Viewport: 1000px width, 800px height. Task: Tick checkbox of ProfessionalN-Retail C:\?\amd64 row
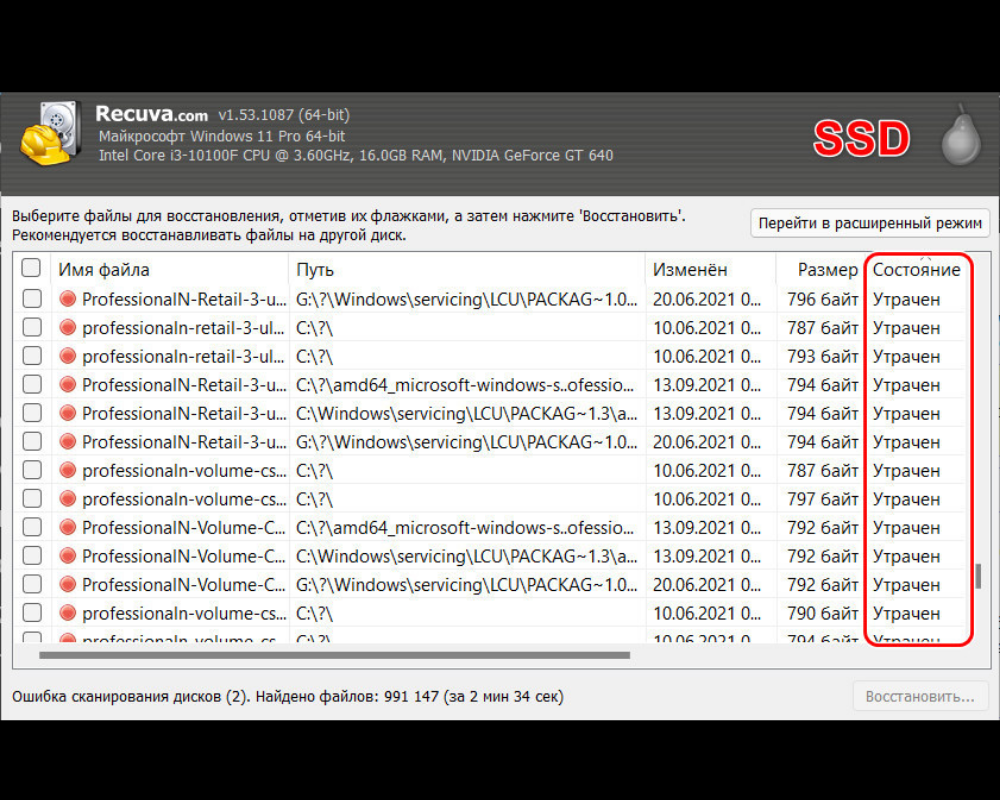[x=32, y=385]
